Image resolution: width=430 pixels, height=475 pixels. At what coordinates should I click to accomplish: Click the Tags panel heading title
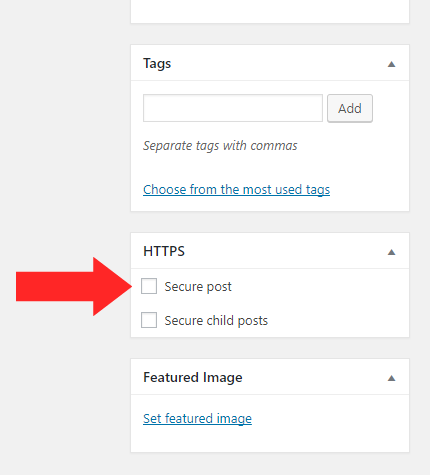click(x=157, y=63)
